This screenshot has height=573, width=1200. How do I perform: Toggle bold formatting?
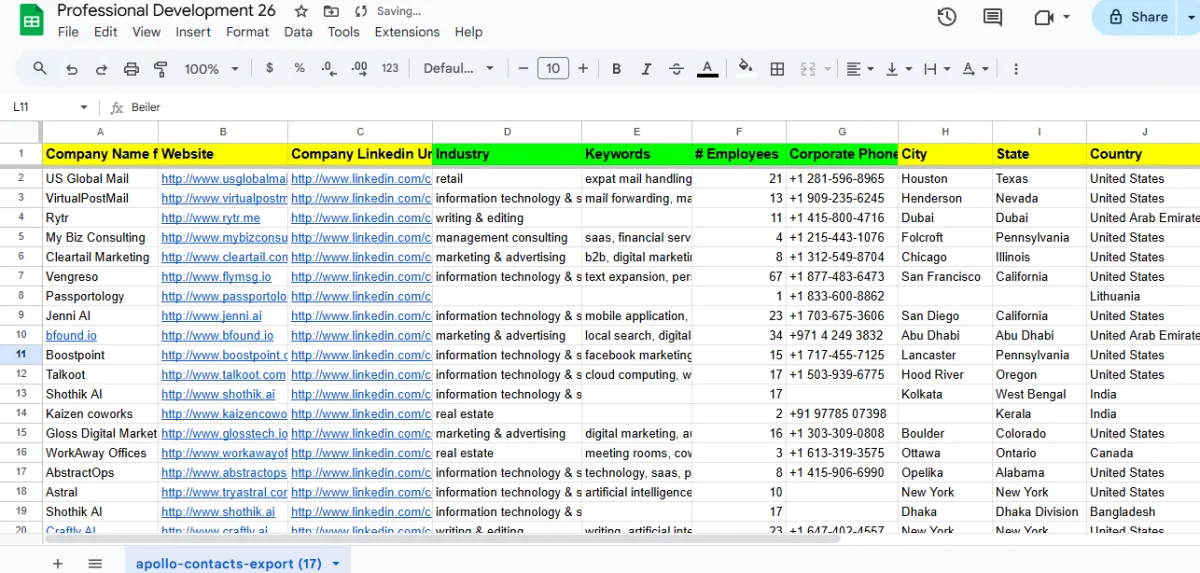617,69
